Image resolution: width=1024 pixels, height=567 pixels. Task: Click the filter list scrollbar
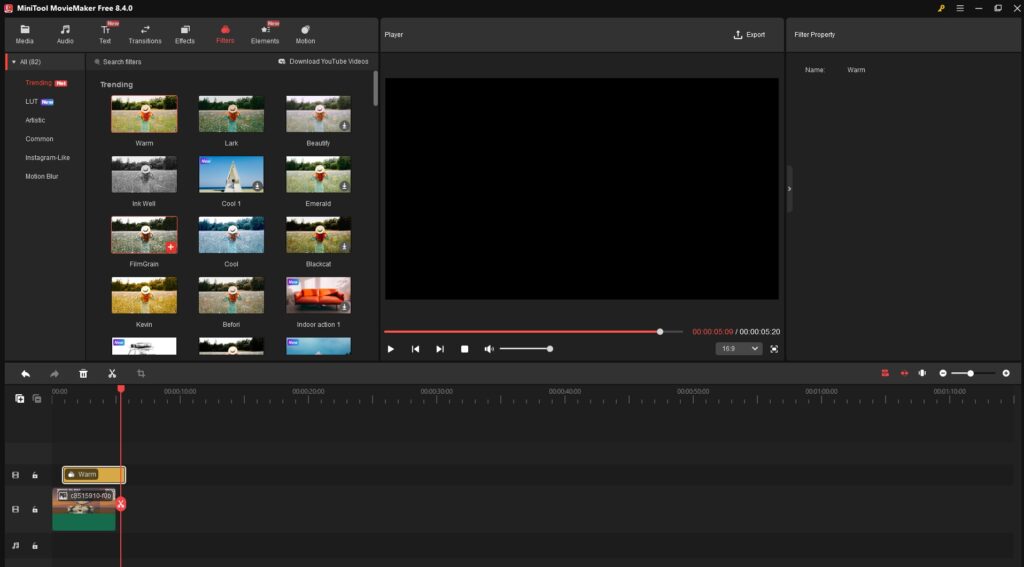(x=376, y=88)
